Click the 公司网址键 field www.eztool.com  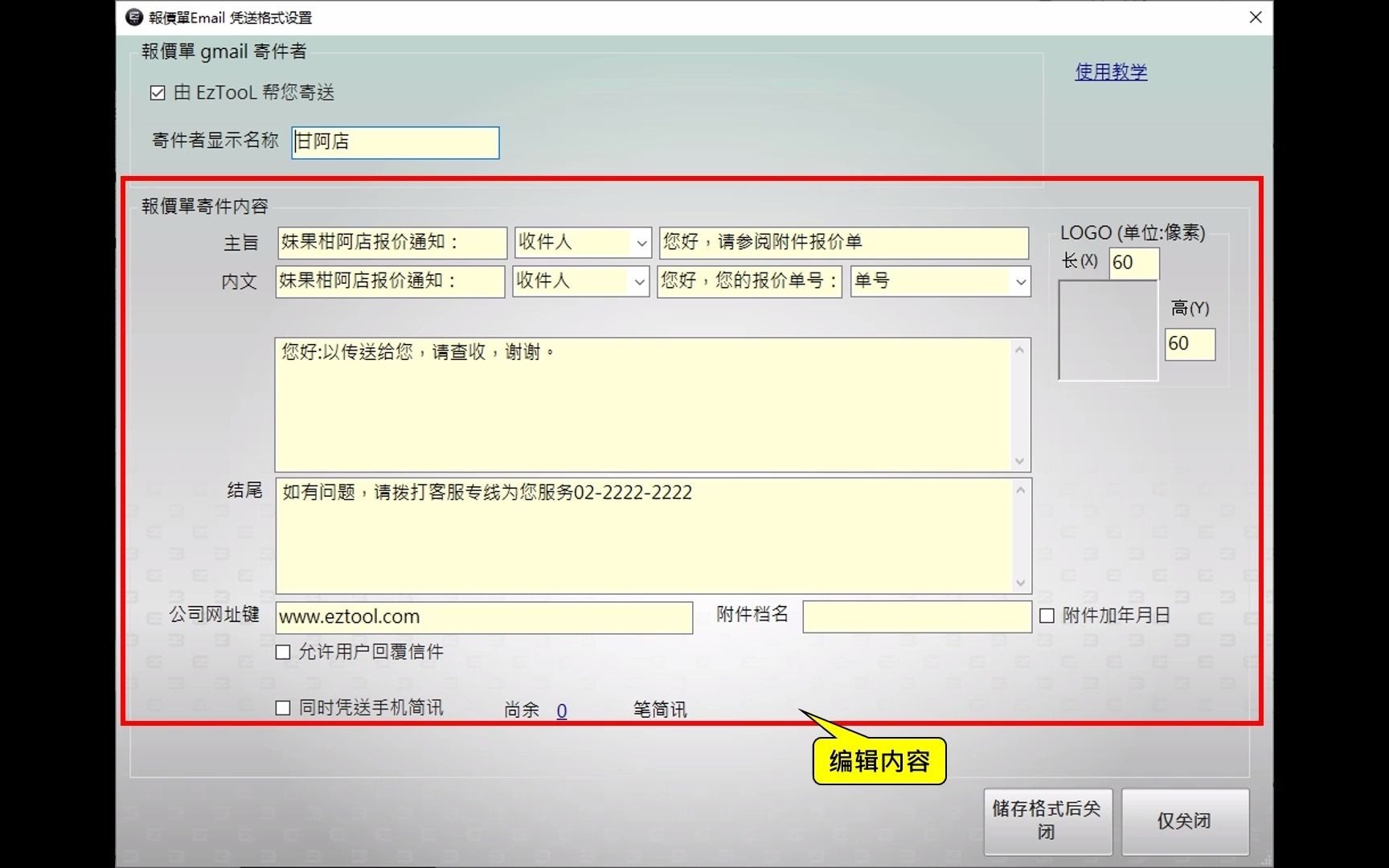pyautogui.click(x=484, y=617)
